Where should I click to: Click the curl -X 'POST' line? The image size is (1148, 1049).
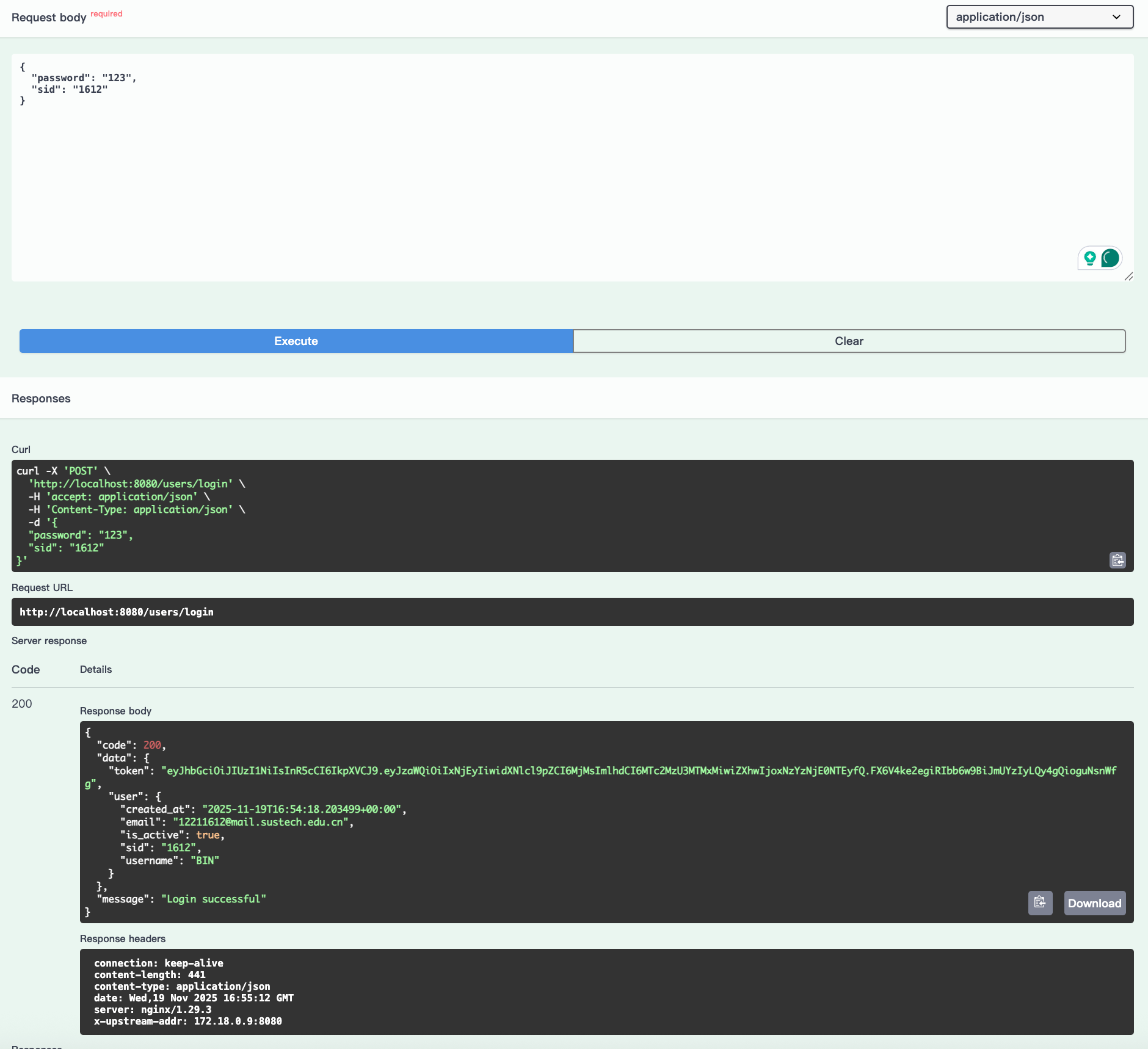(64, 471)
